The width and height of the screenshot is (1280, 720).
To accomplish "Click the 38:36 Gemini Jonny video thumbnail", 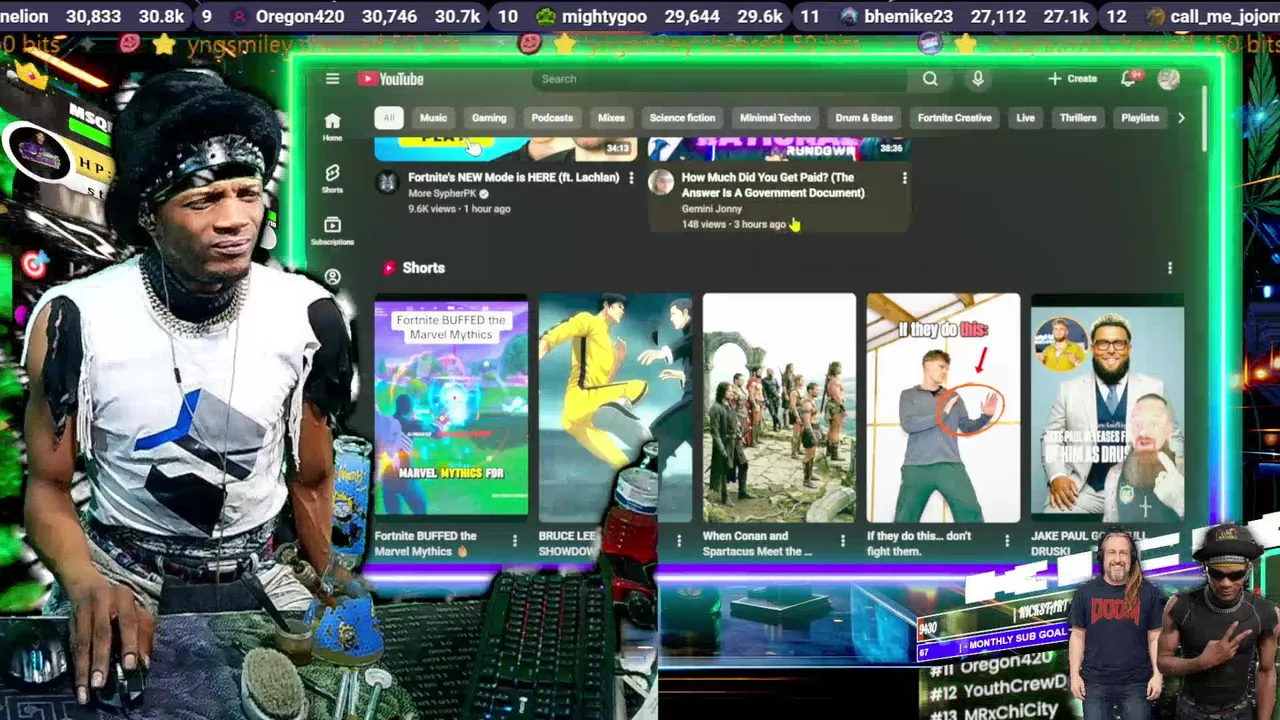I will [x=779, y=150].
